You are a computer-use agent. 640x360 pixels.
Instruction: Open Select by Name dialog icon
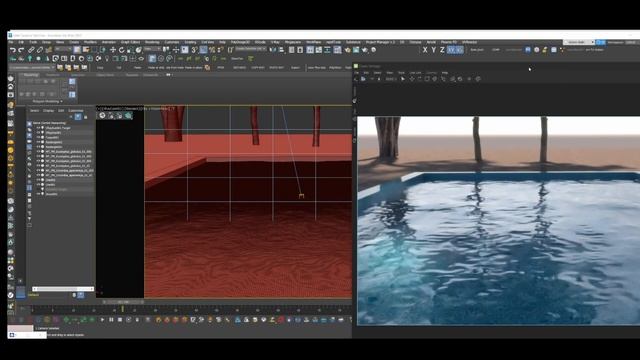[86, 50]
